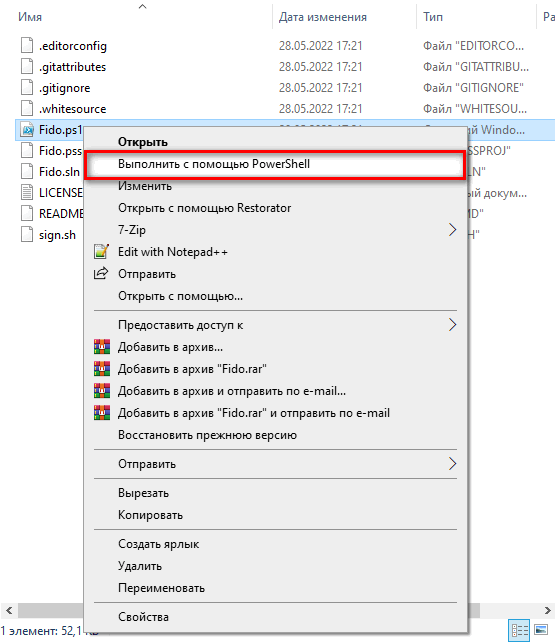Select the sign.sh file
This screenshot has width=555, height=643.
[57, 235]
